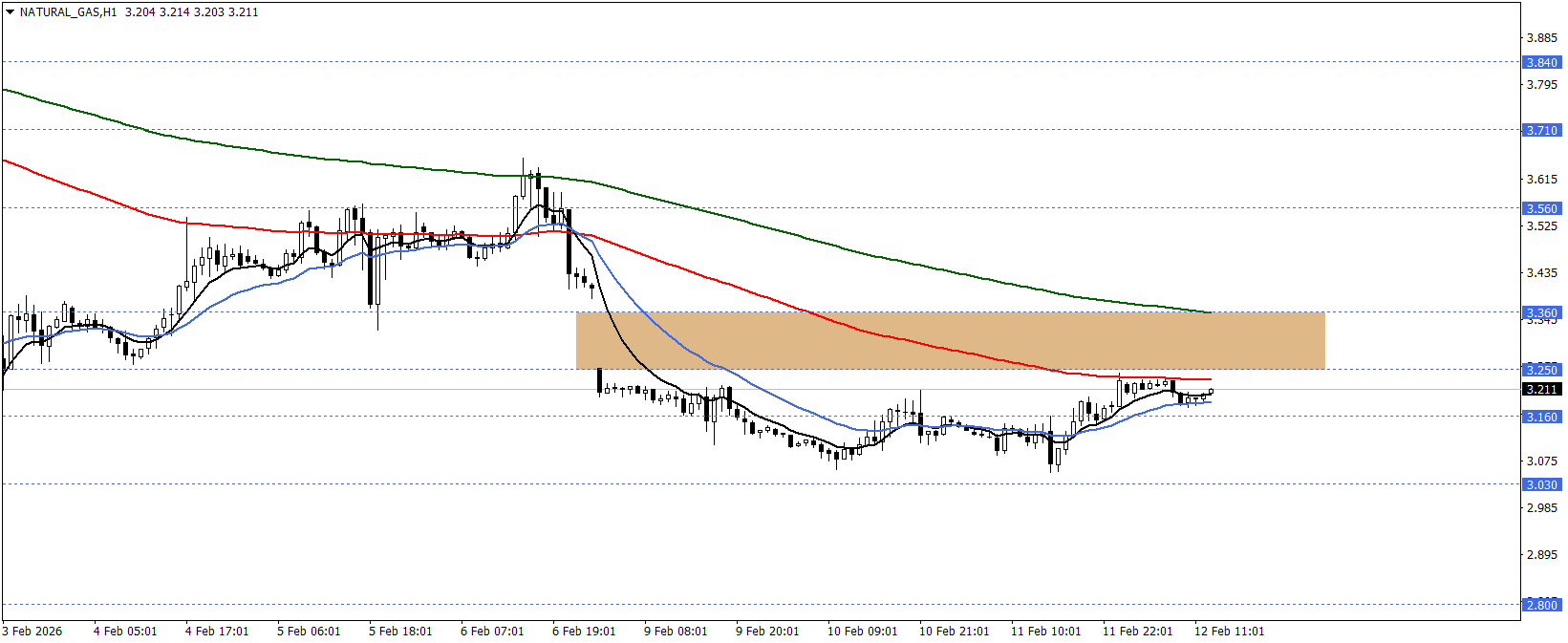Click the 3.030 price level label
The height and width of the screenshot is (643, 1568).
(x=1540, y=484)
